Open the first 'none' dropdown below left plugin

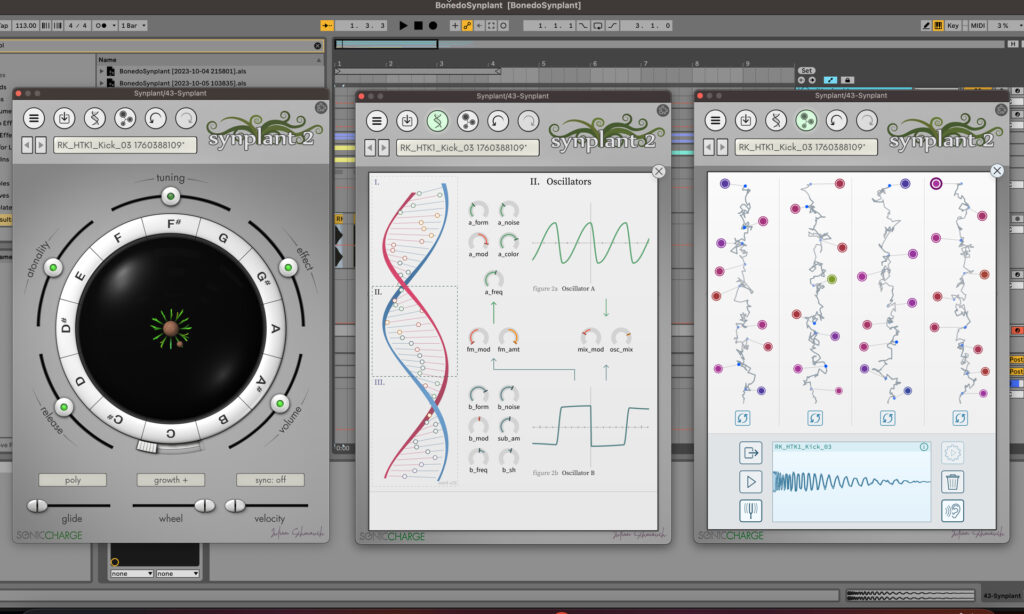131,573
